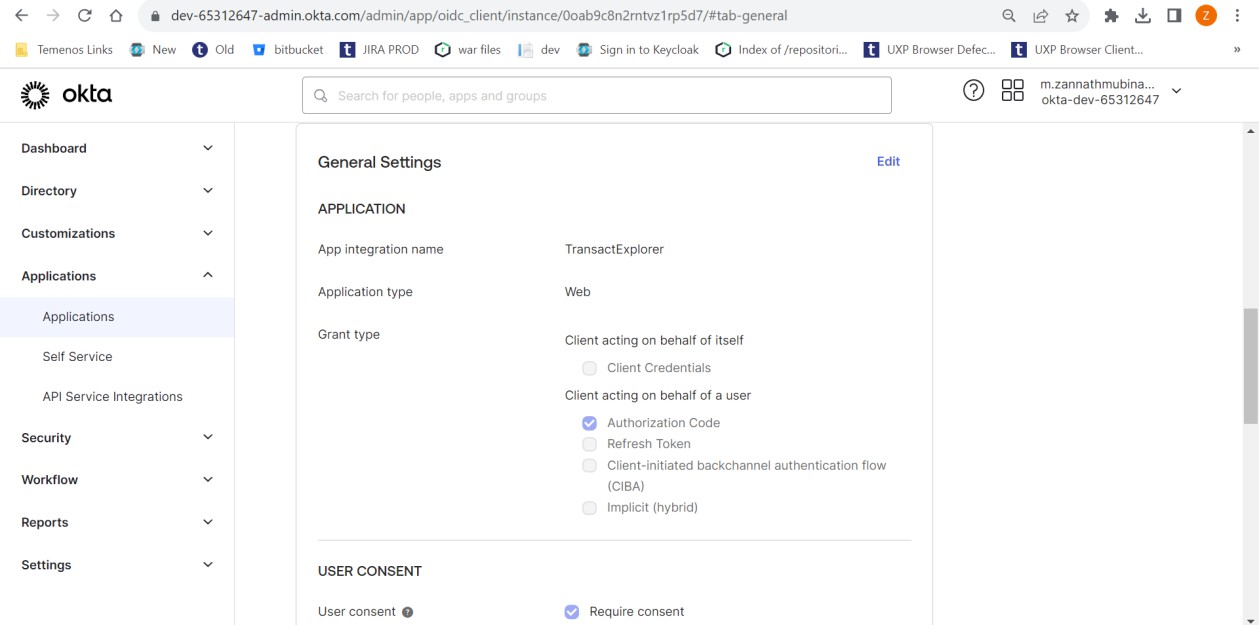Viewport: 1259px width, 625px height.
Task: Select Self Service in sidebar
Action: click(x=77, y=357)
